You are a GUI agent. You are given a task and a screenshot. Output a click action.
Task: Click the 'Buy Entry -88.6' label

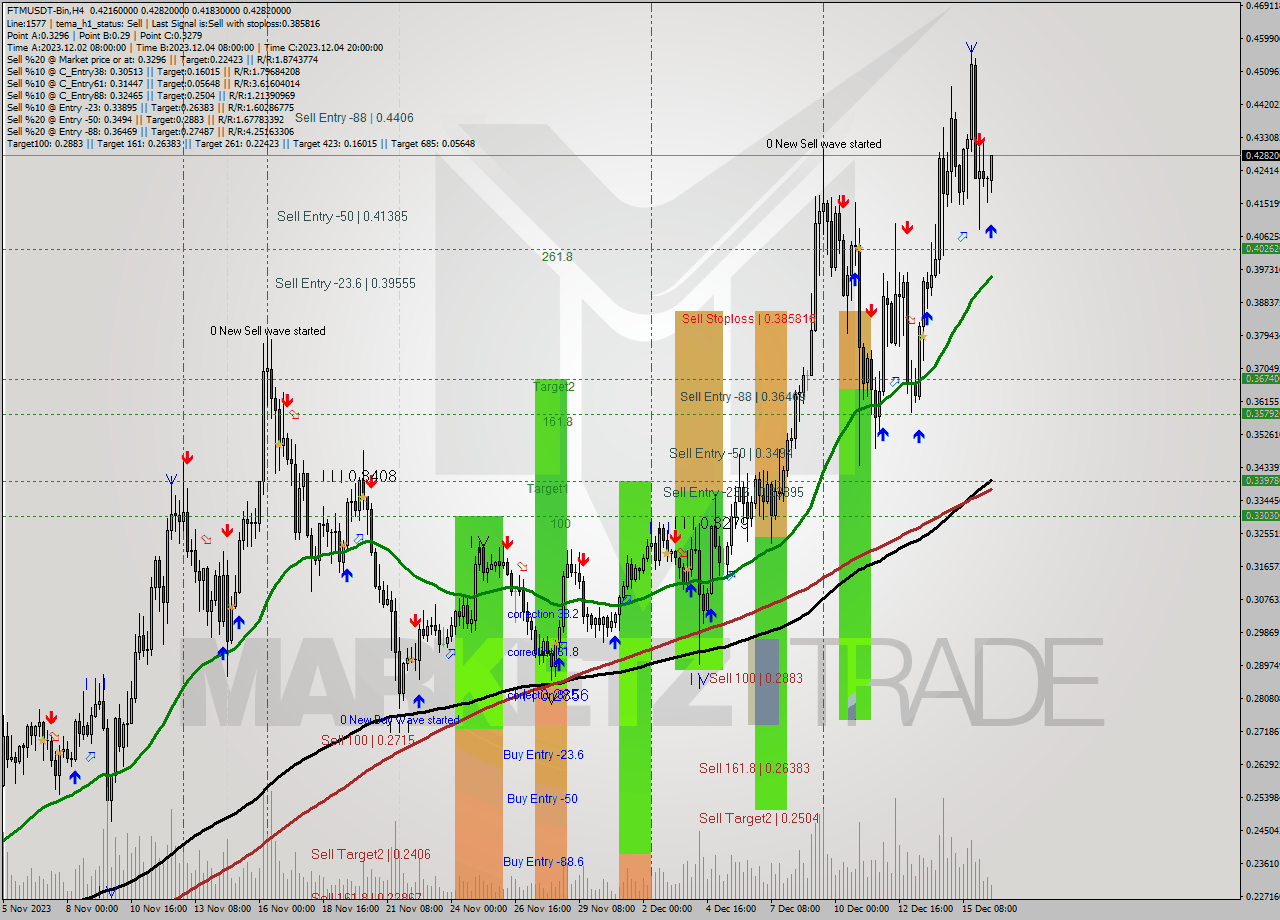pos(543,862)
